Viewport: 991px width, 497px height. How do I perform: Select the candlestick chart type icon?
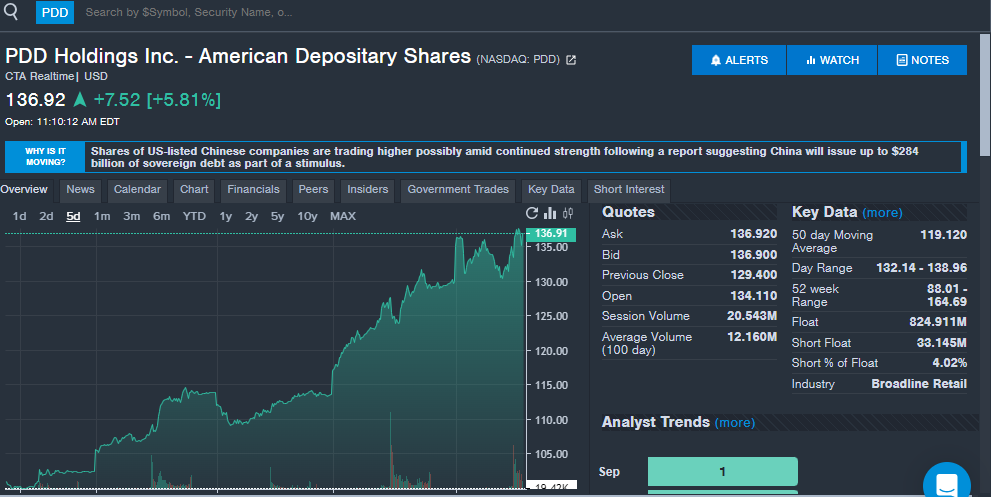pyautogui.click(x=568, y=213)
